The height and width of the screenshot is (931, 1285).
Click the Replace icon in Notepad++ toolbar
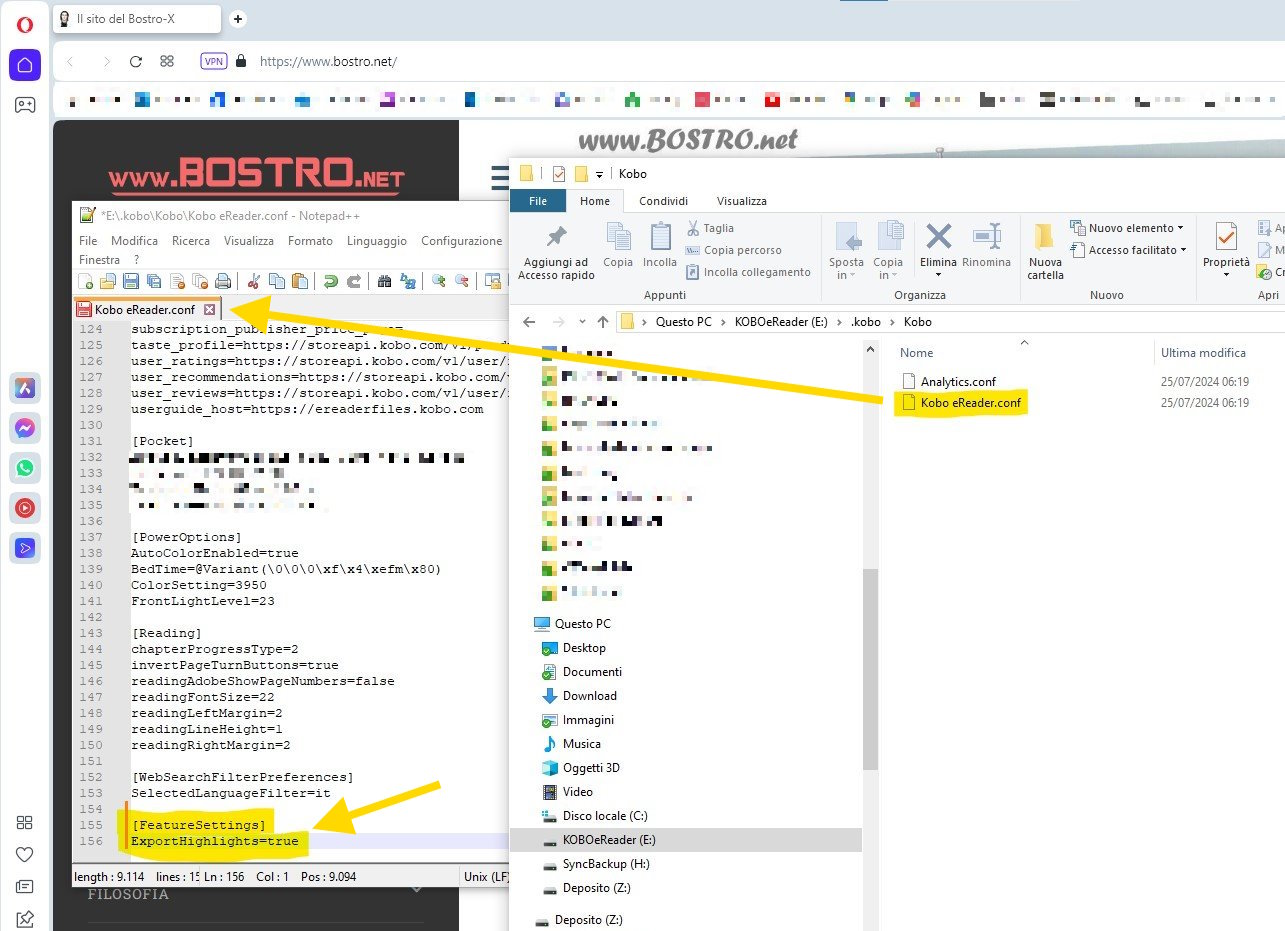(407, 281)
